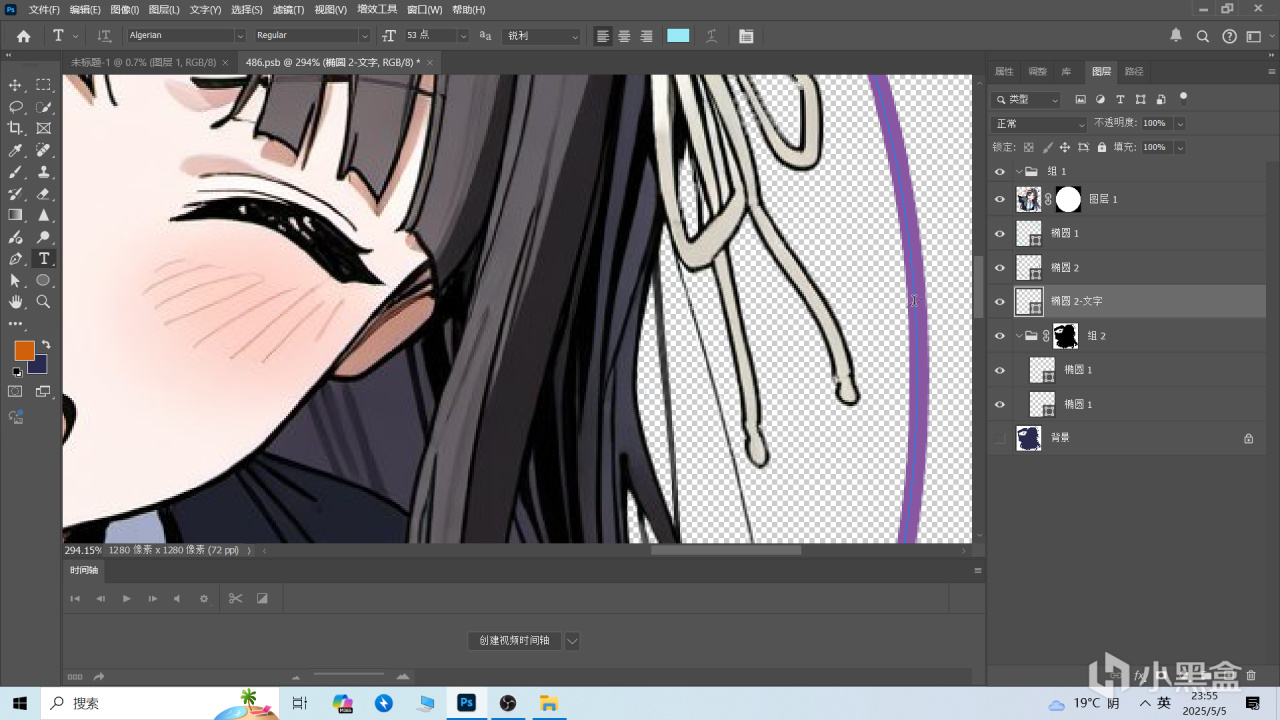Select the Ellipse shape tool
The width and height of the screenshot is (1280, 720).
tap(44, 281)
